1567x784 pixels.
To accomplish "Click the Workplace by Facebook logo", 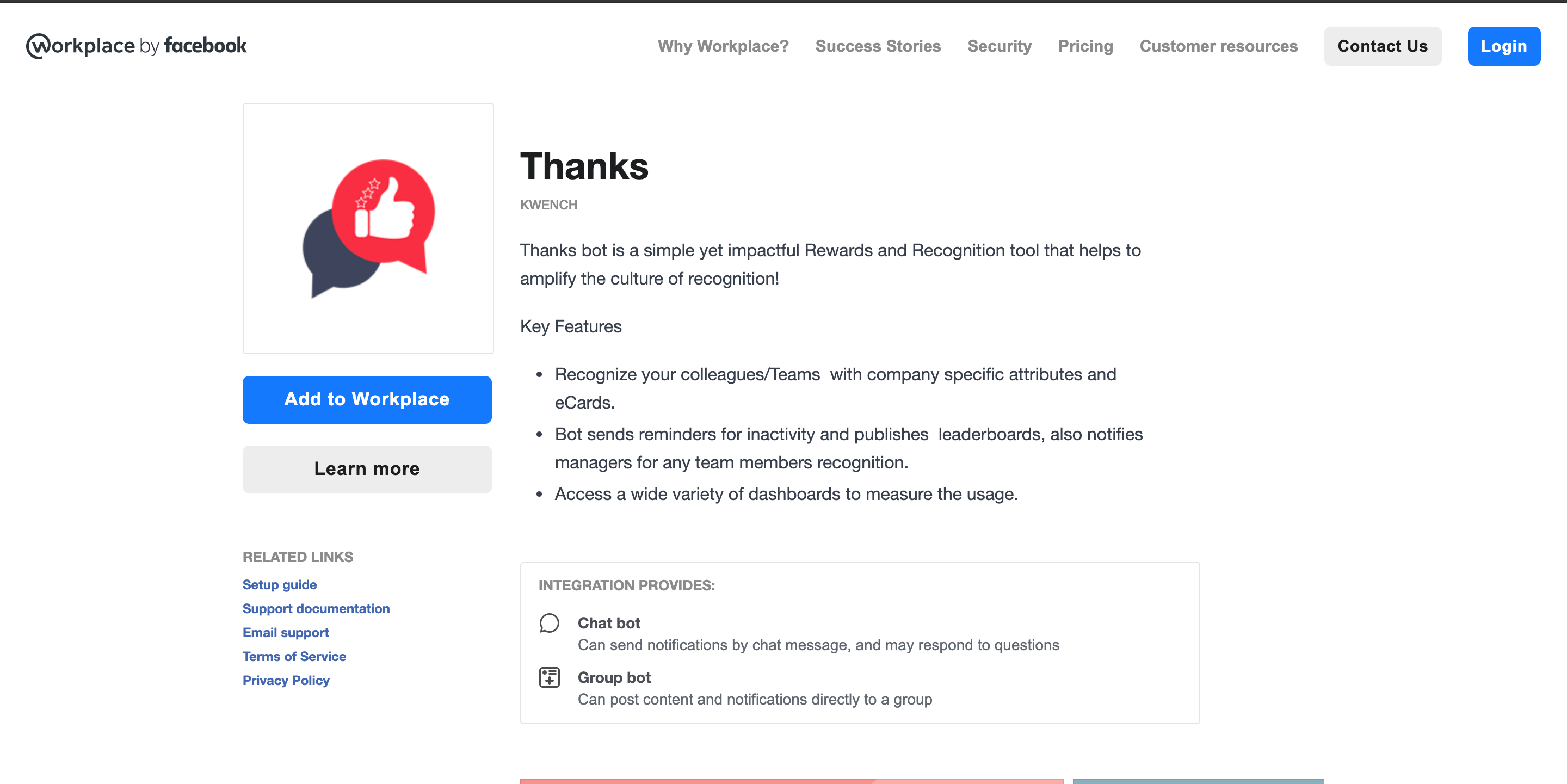I will pyautogui.click(x=136, y=46).
